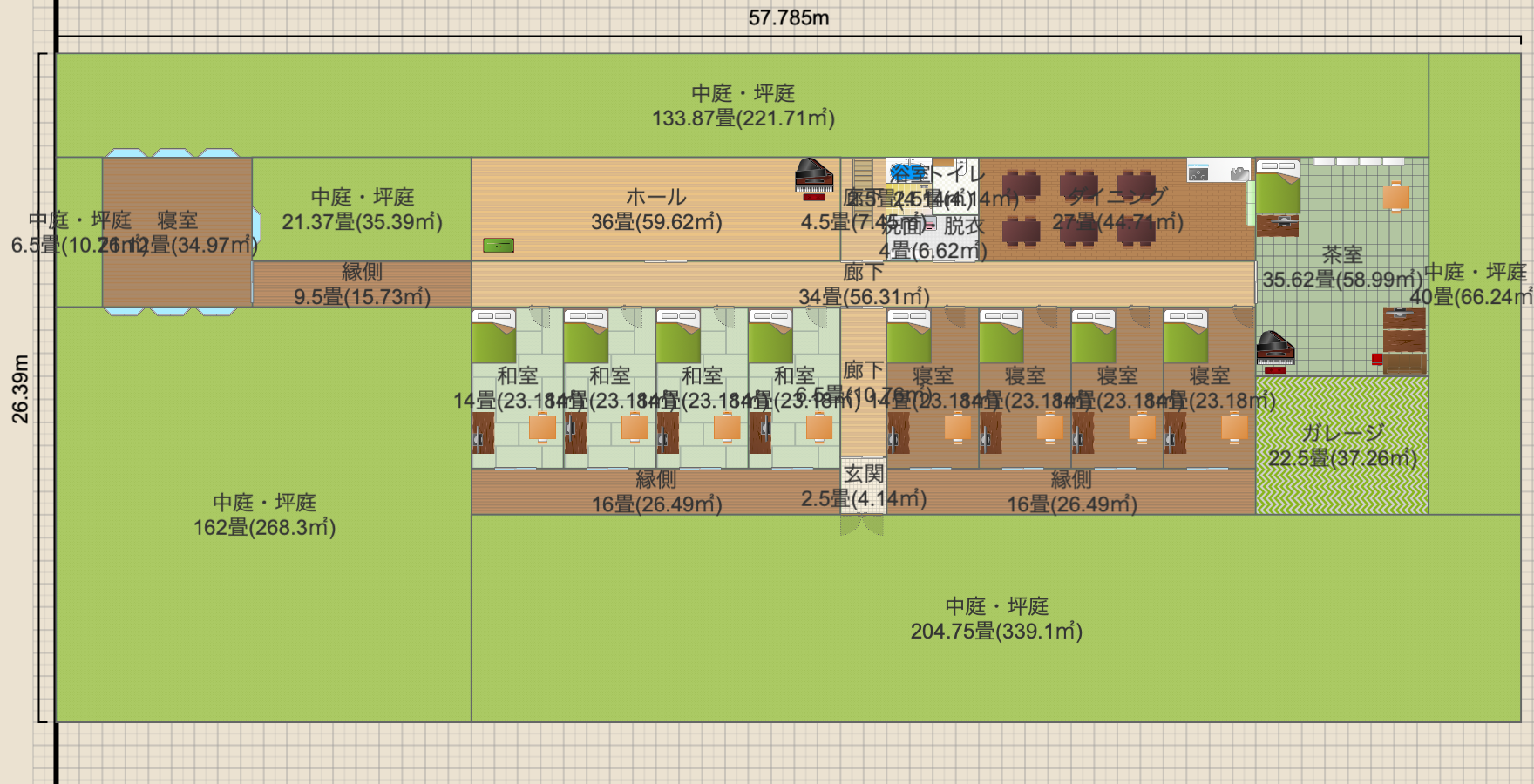Click the 廊下 34畳(56.31㎡) label
The image size is (1534, 784).
click(864, 285)
